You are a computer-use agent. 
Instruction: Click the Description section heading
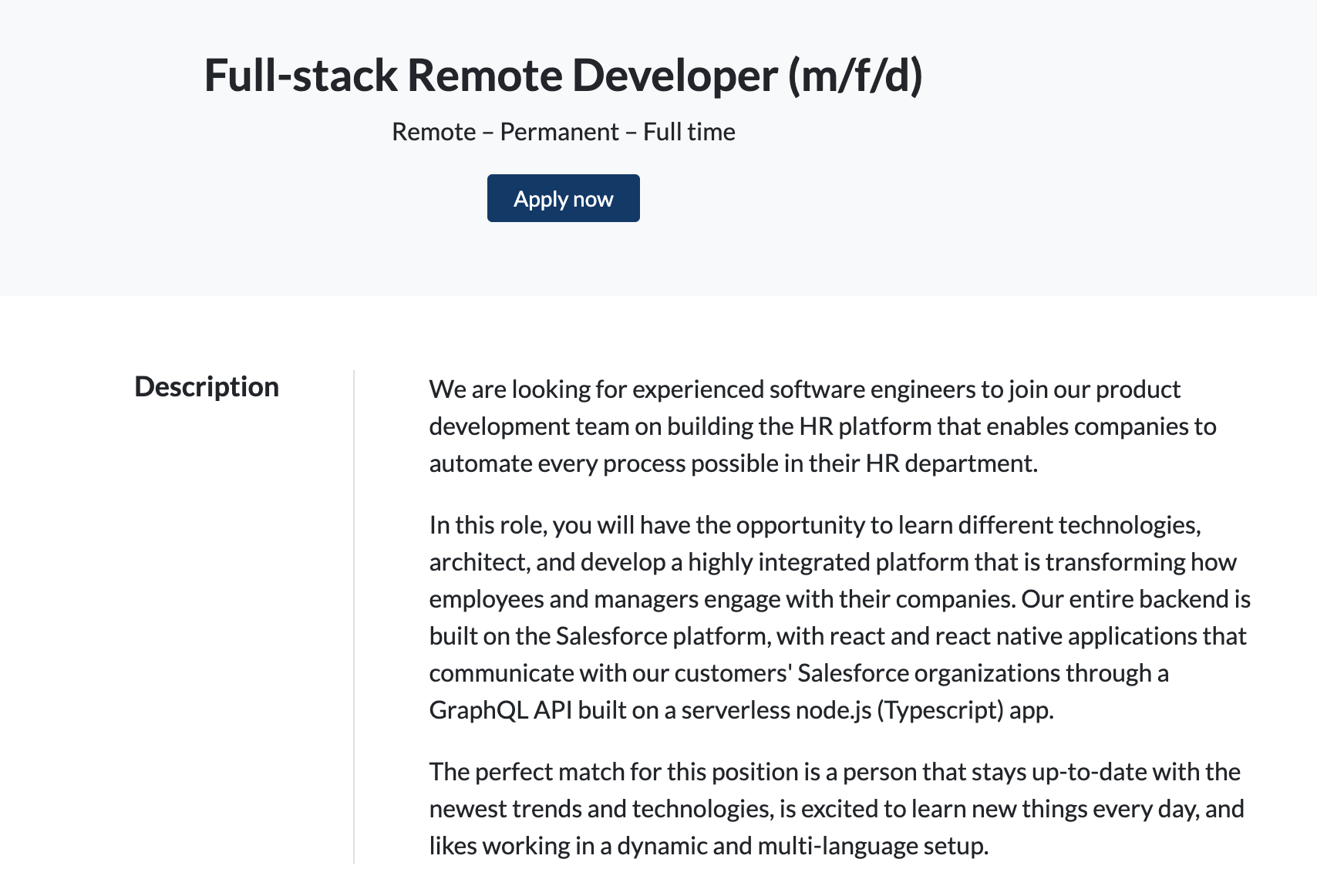pos(207,386)
